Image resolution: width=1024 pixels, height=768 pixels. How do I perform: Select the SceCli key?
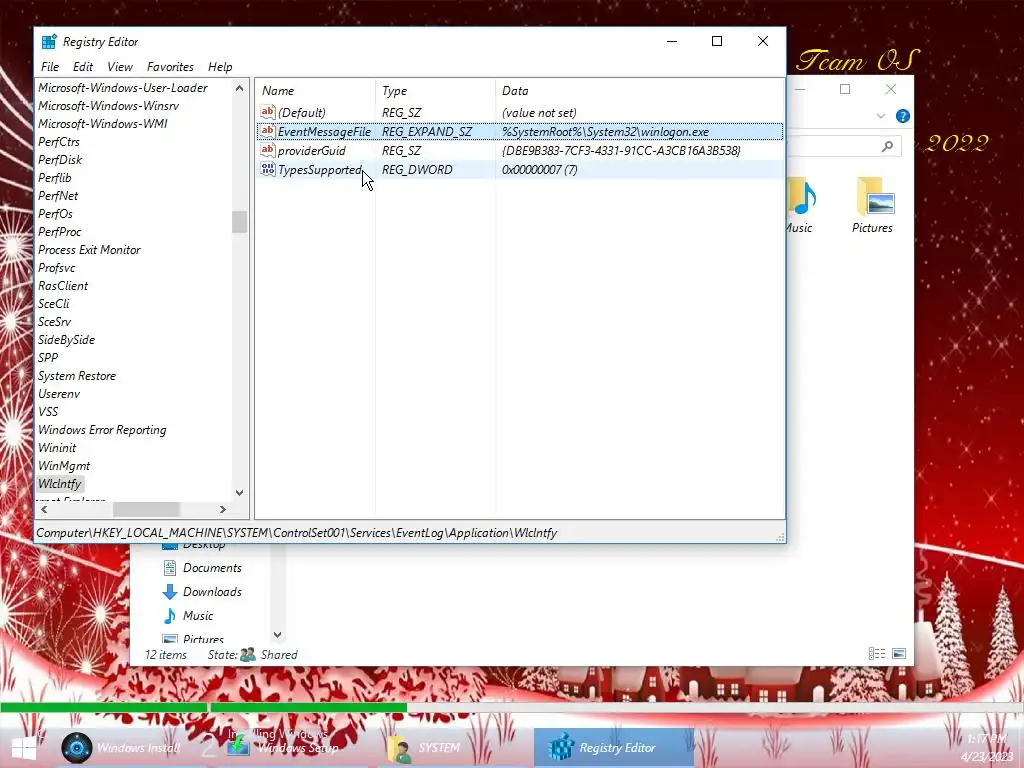pyautogui.click(x=54, y=304)
